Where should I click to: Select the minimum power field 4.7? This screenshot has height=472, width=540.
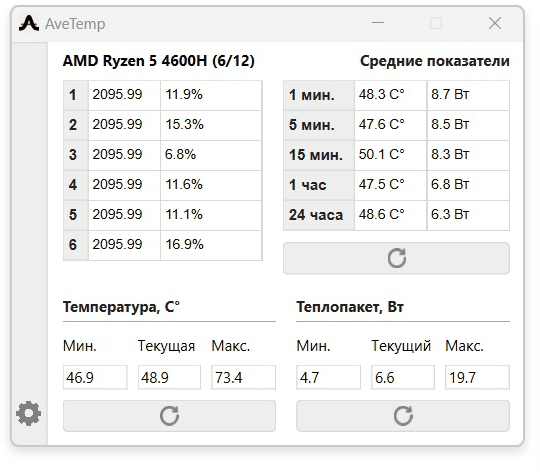click(x=329, y=378)
